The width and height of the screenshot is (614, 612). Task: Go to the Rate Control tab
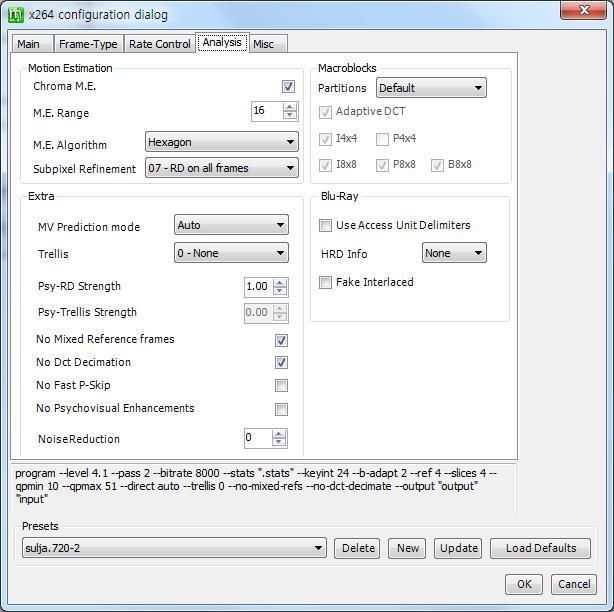point(159,43)
